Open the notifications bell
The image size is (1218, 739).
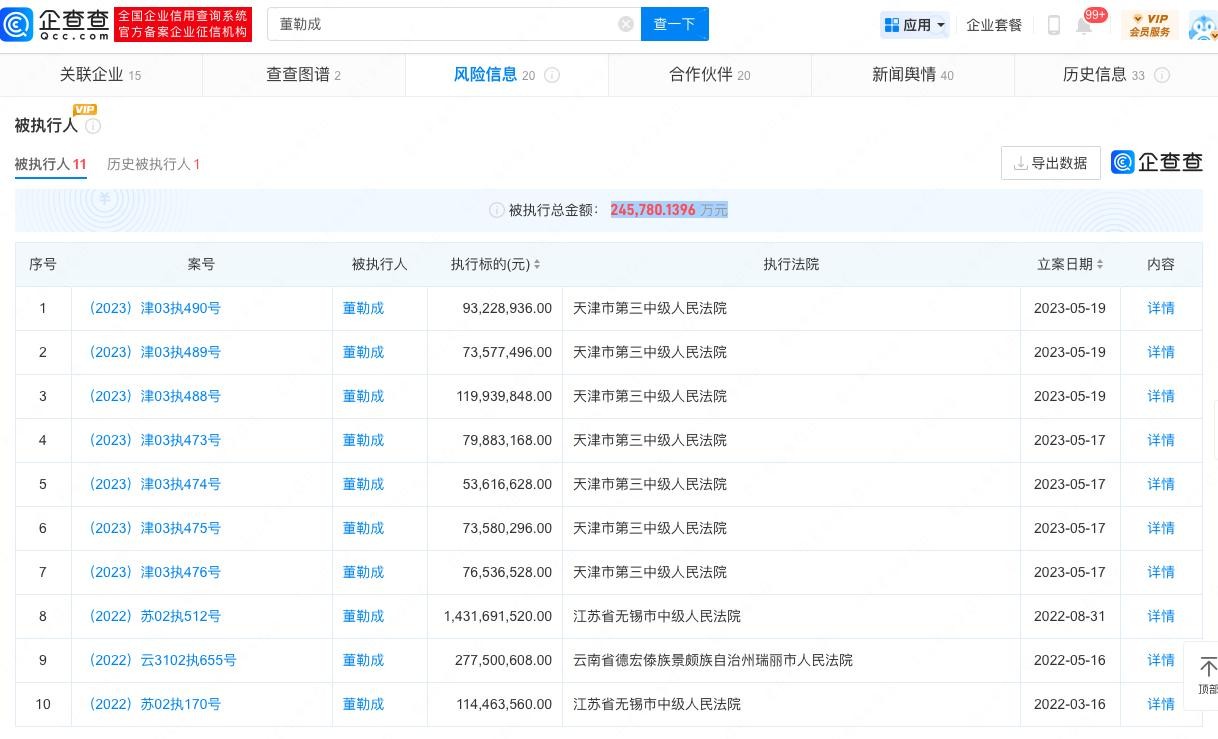(x=1084, y=26)
